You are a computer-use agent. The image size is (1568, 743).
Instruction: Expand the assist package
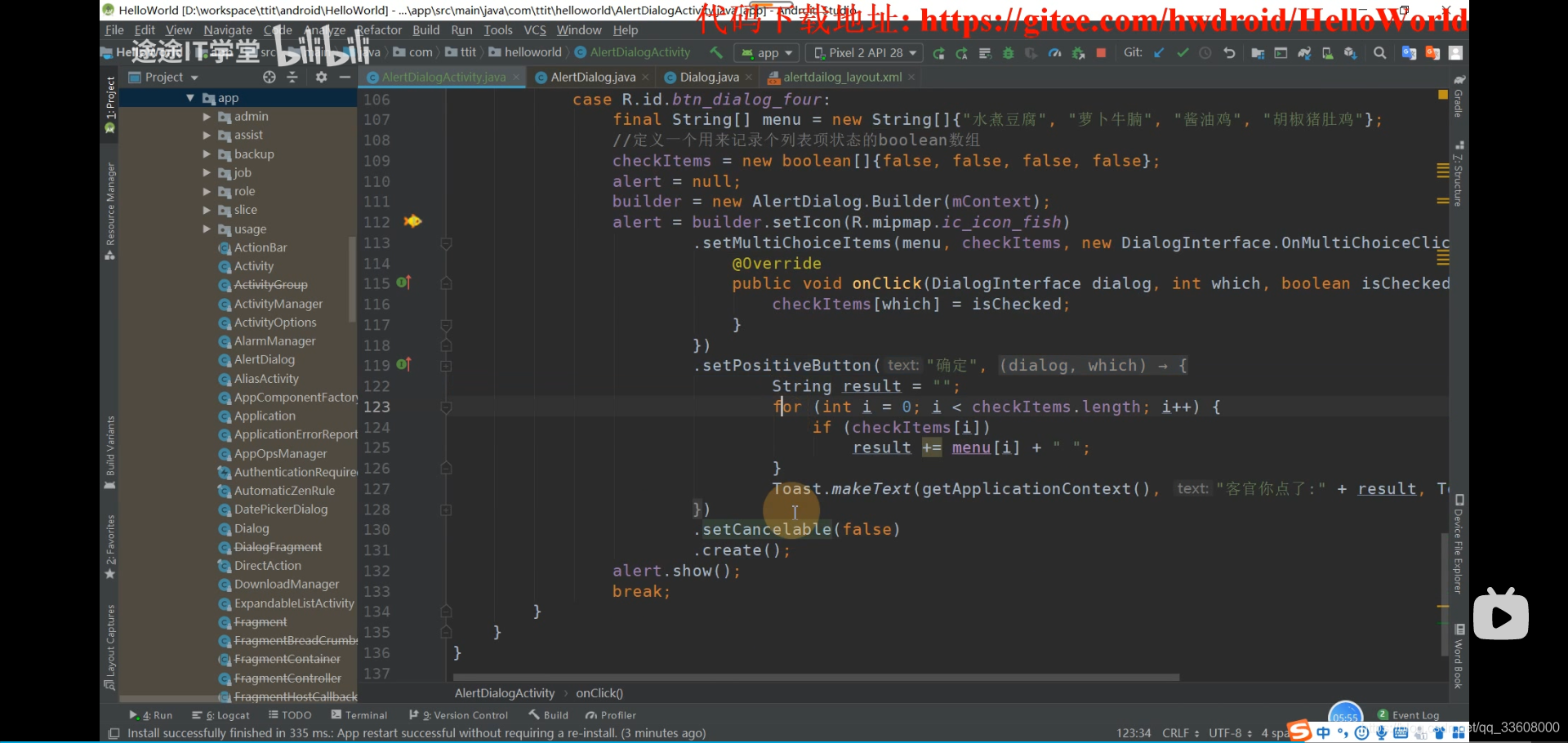click(x=207, y=136)
